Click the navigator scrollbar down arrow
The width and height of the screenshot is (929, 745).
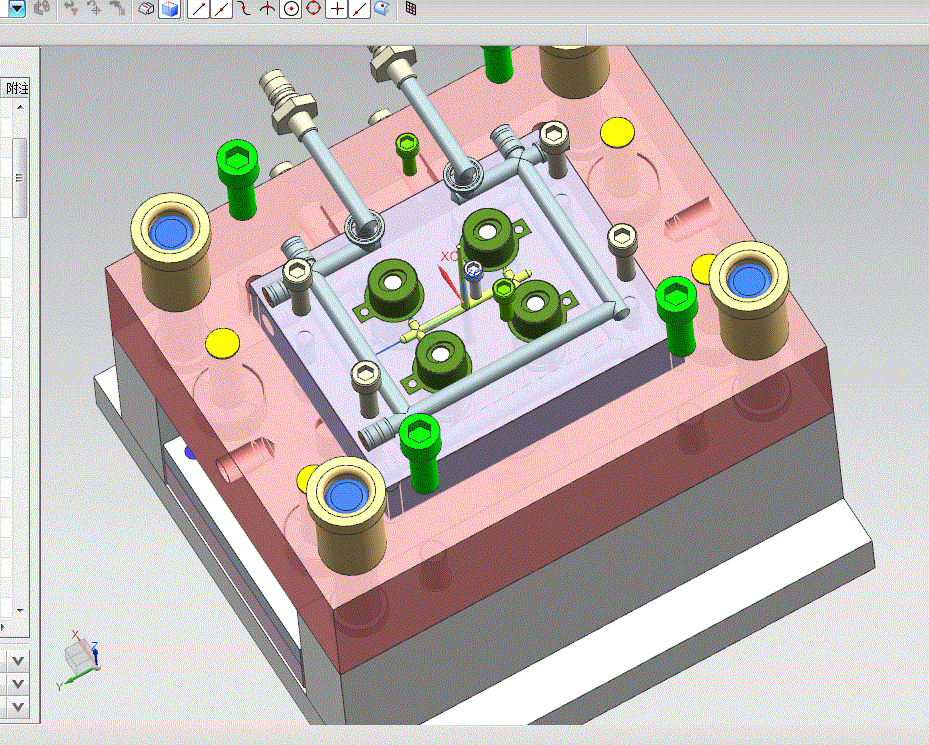tap(20, 610)
